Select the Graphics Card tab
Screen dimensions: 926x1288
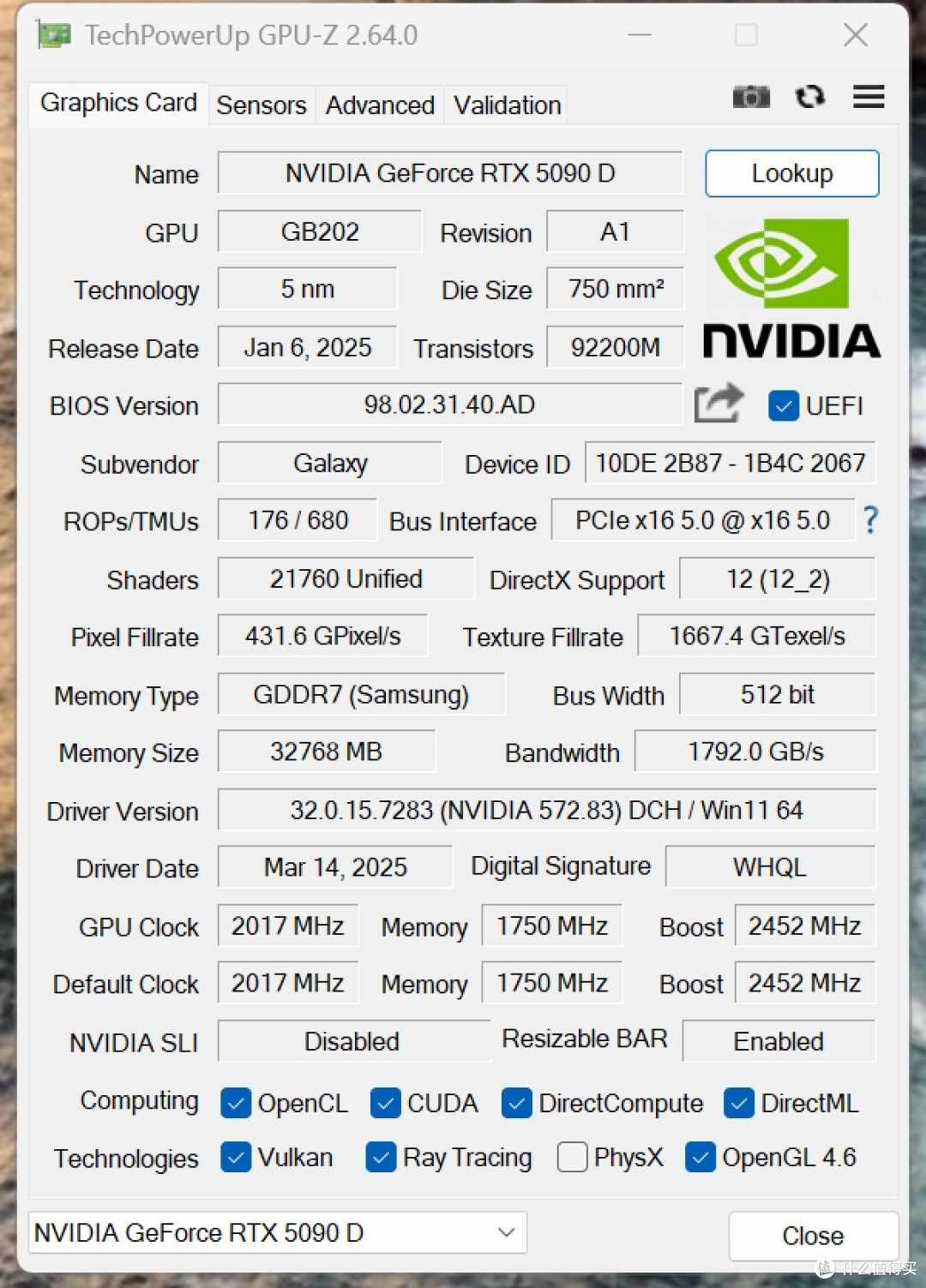(118, 103)
